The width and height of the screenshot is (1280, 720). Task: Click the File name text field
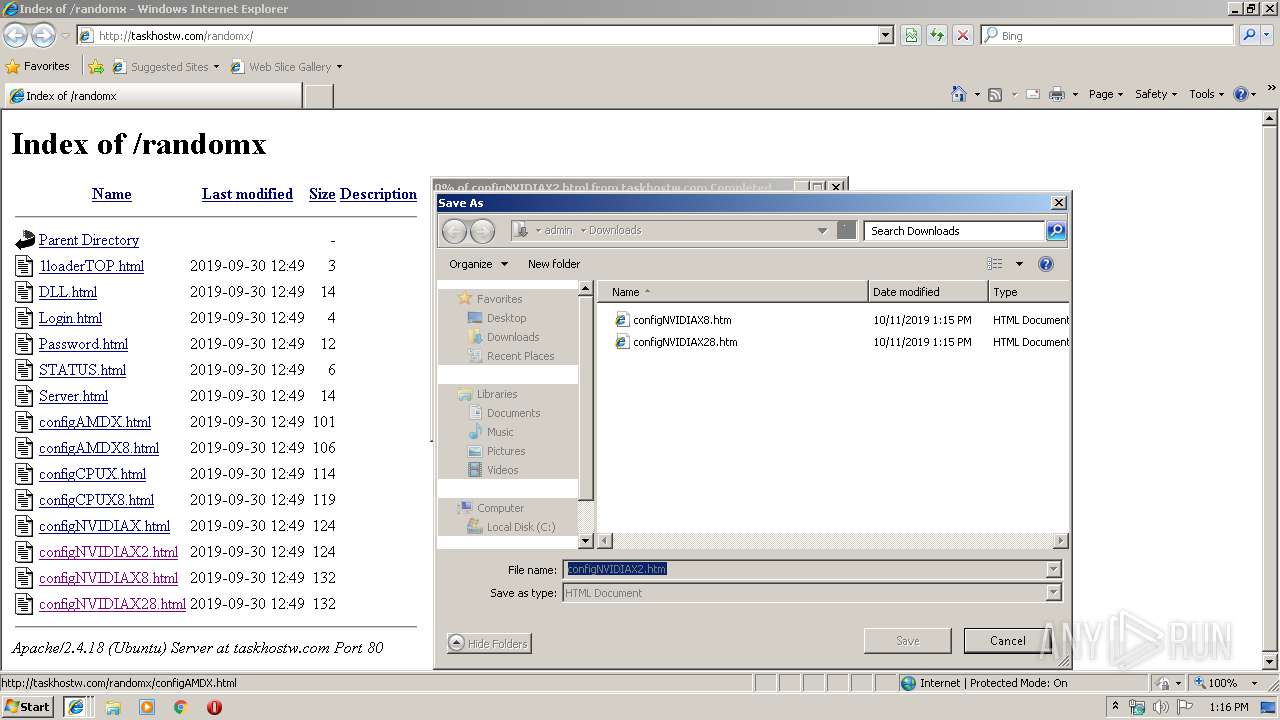(804, 569)
